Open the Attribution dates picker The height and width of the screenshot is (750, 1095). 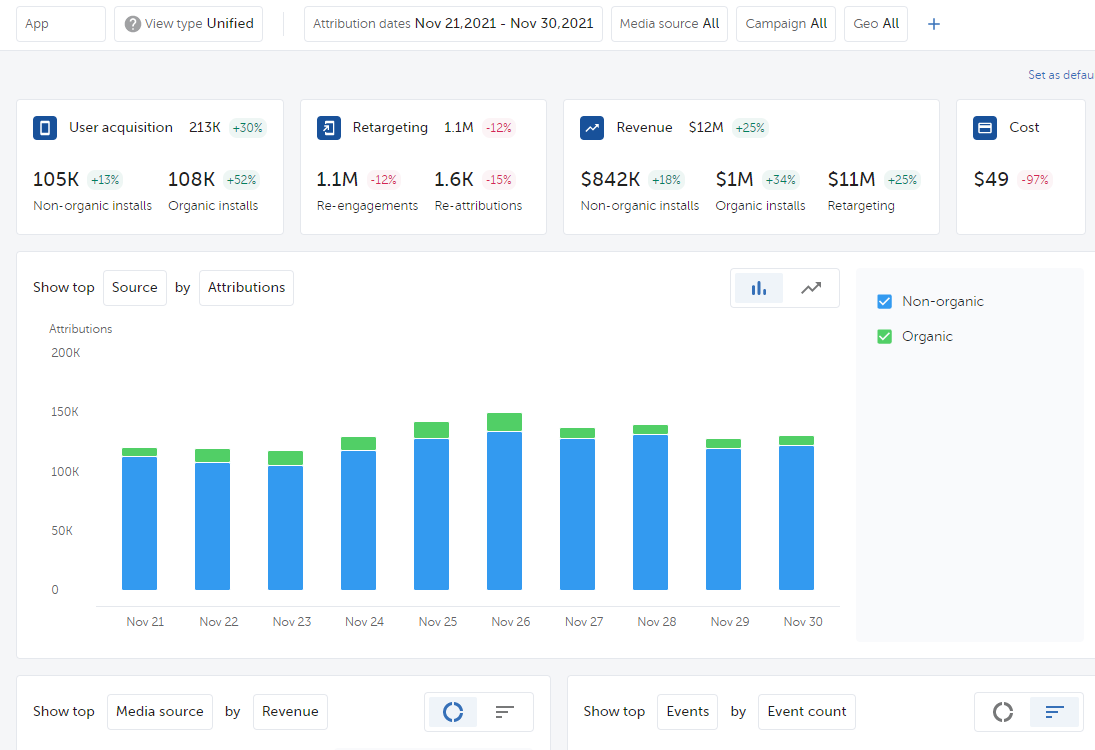point(452,24)
